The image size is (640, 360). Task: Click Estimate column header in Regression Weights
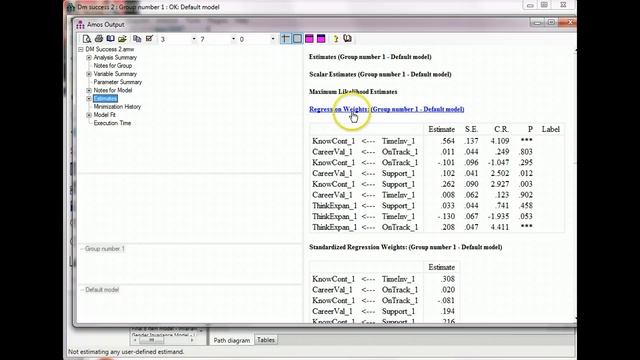(441, 129)
